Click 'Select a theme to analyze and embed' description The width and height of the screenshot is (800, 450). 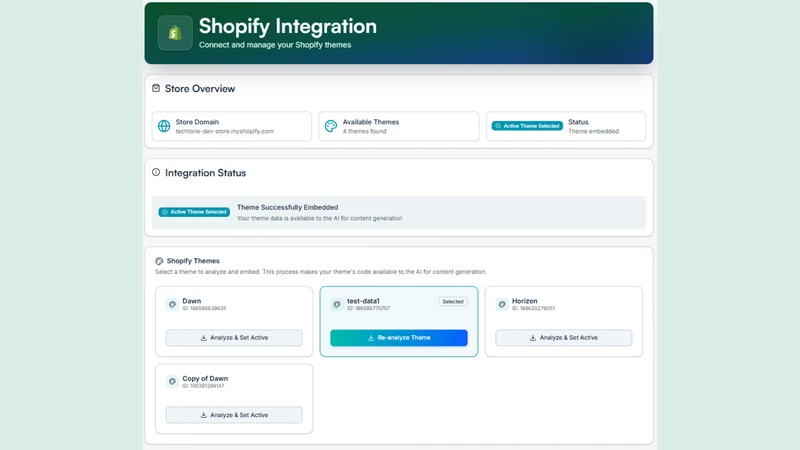321,272
